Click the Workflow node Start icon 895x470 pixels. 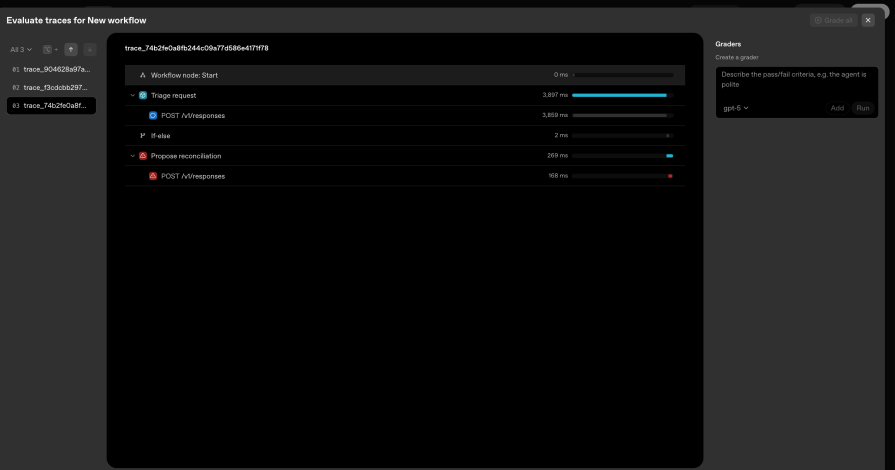point(143,75)
